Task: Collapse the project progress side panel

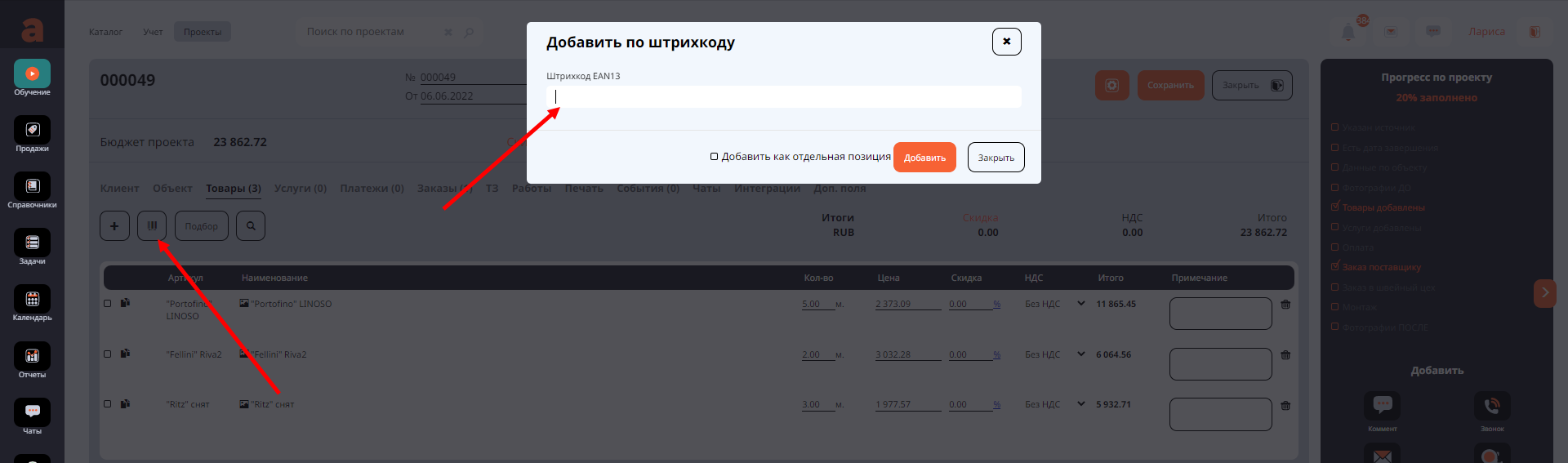Action: point(1544,293)
